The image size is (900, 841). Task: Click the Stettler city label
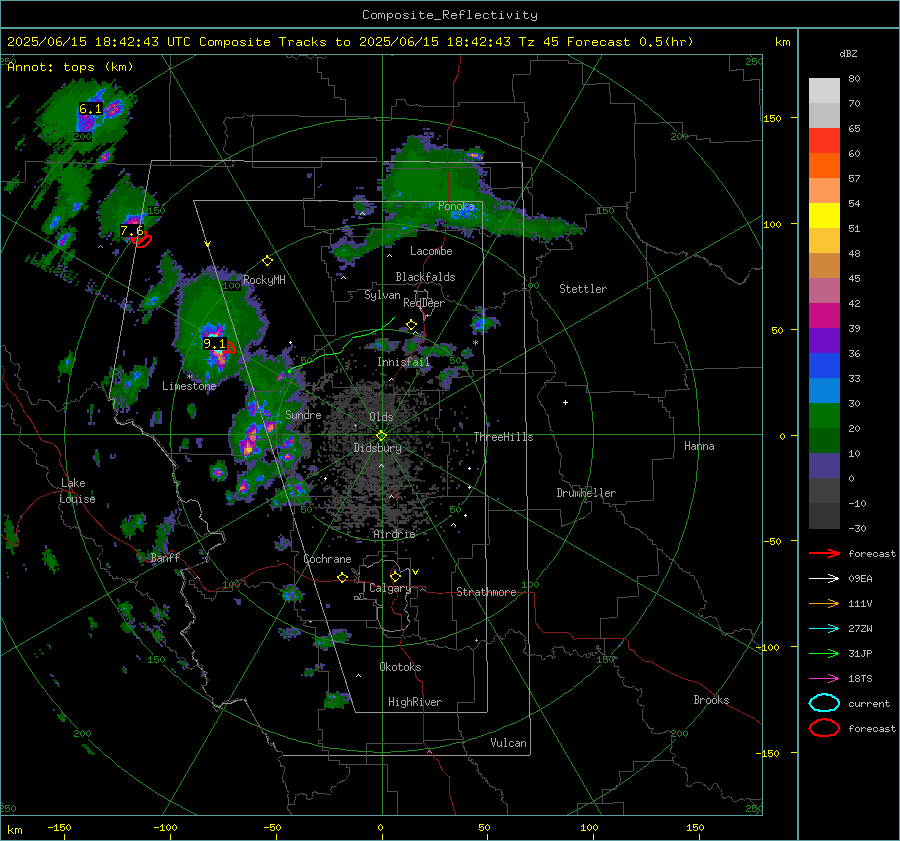[x=583, y=289]
